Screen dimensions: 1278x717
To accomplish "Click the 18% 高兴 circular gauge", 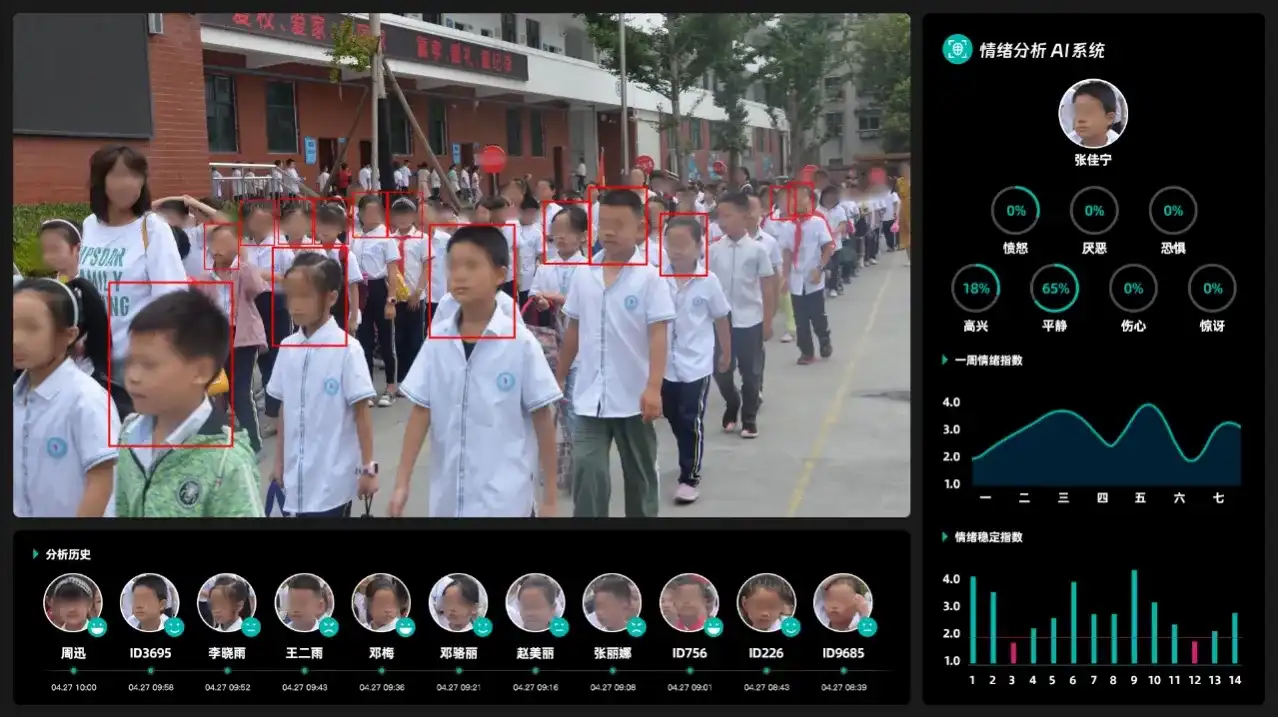I will coord(975,289).
